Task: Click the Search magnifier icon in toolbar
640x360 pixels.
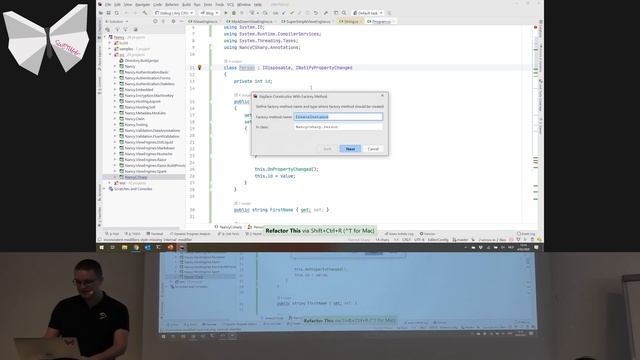Action: click(344, 13)
